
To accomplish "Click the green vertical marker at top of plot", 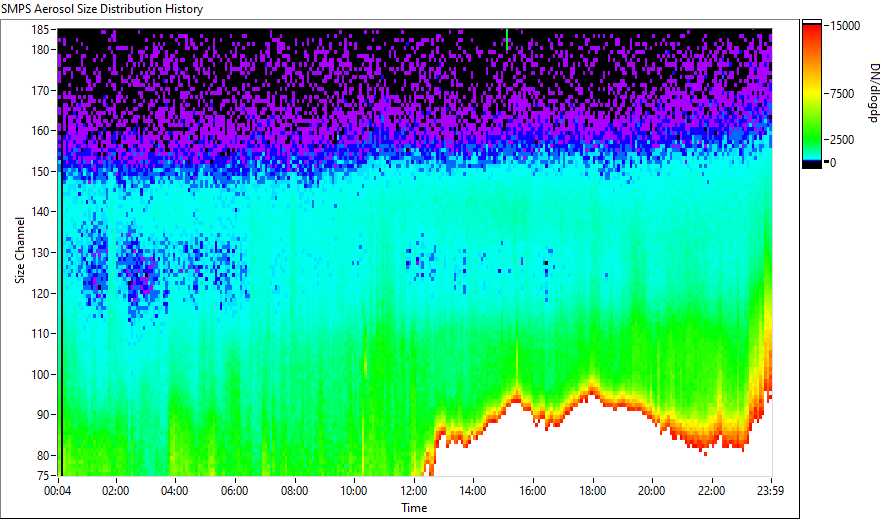I will coord(507,39).
